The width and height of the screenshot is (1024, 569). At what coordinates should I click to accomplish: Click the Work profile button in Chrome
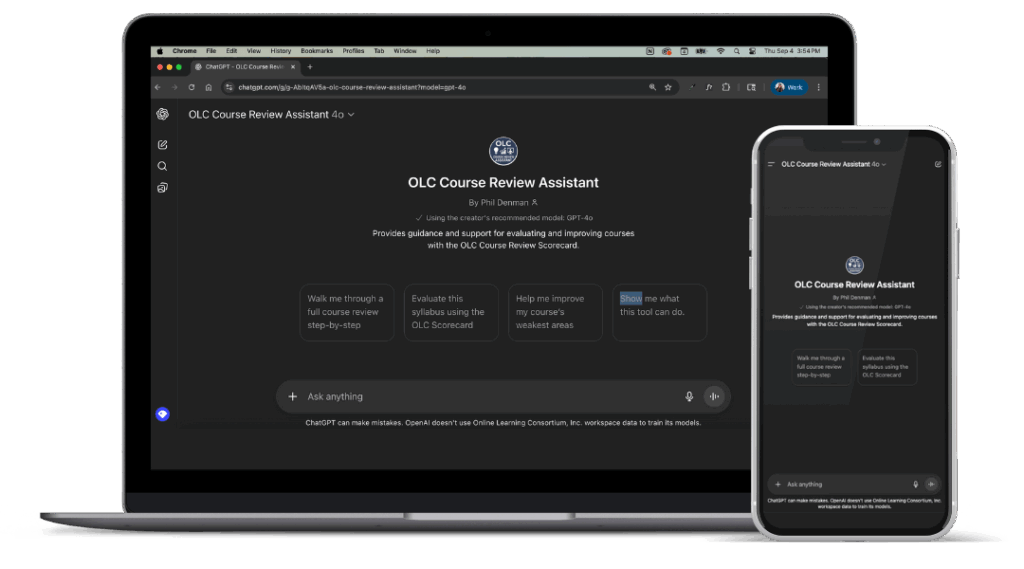tap(789, 87)
